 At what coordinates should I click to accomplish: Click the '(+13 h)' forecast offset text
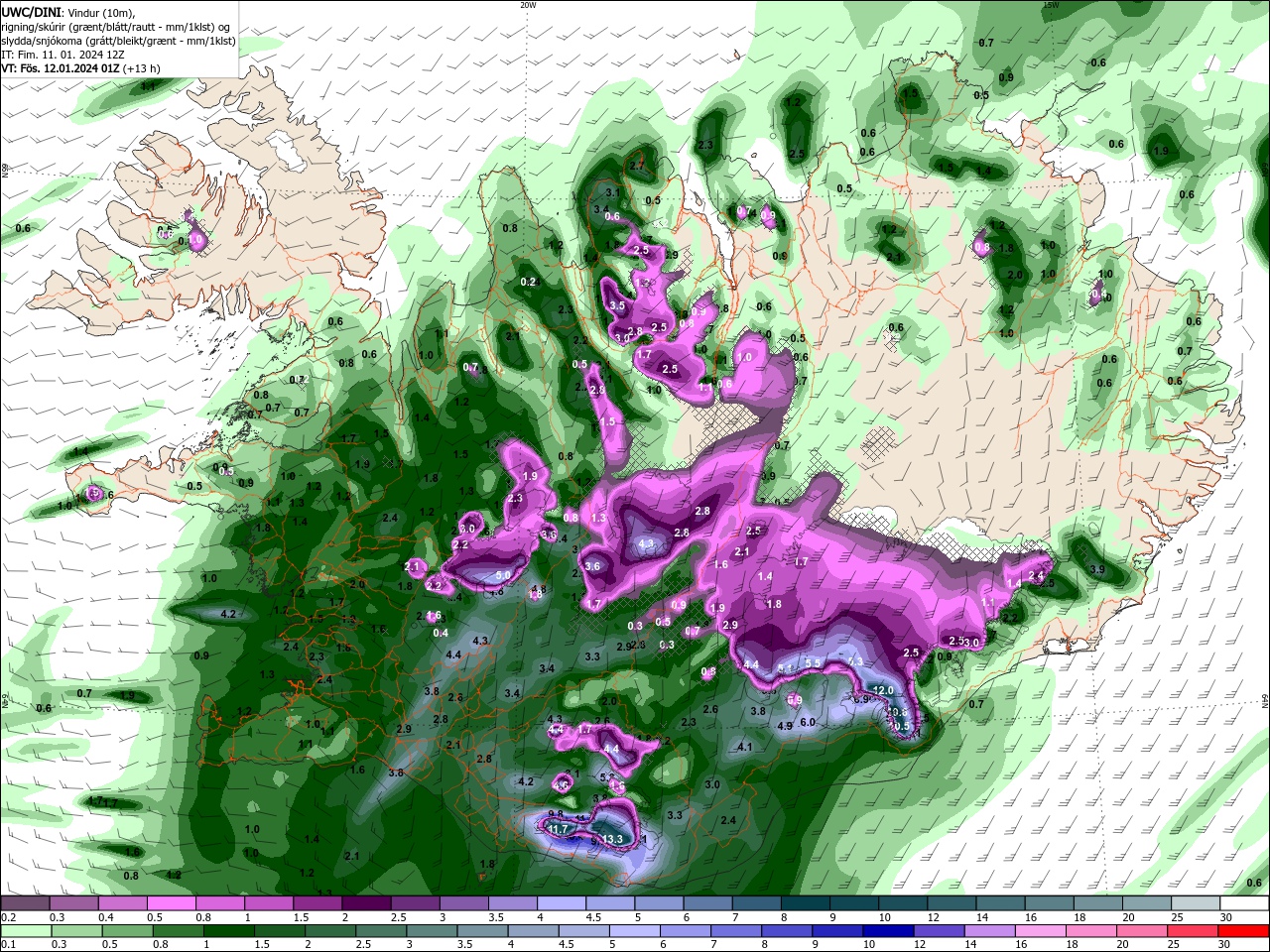pos(143,68)
